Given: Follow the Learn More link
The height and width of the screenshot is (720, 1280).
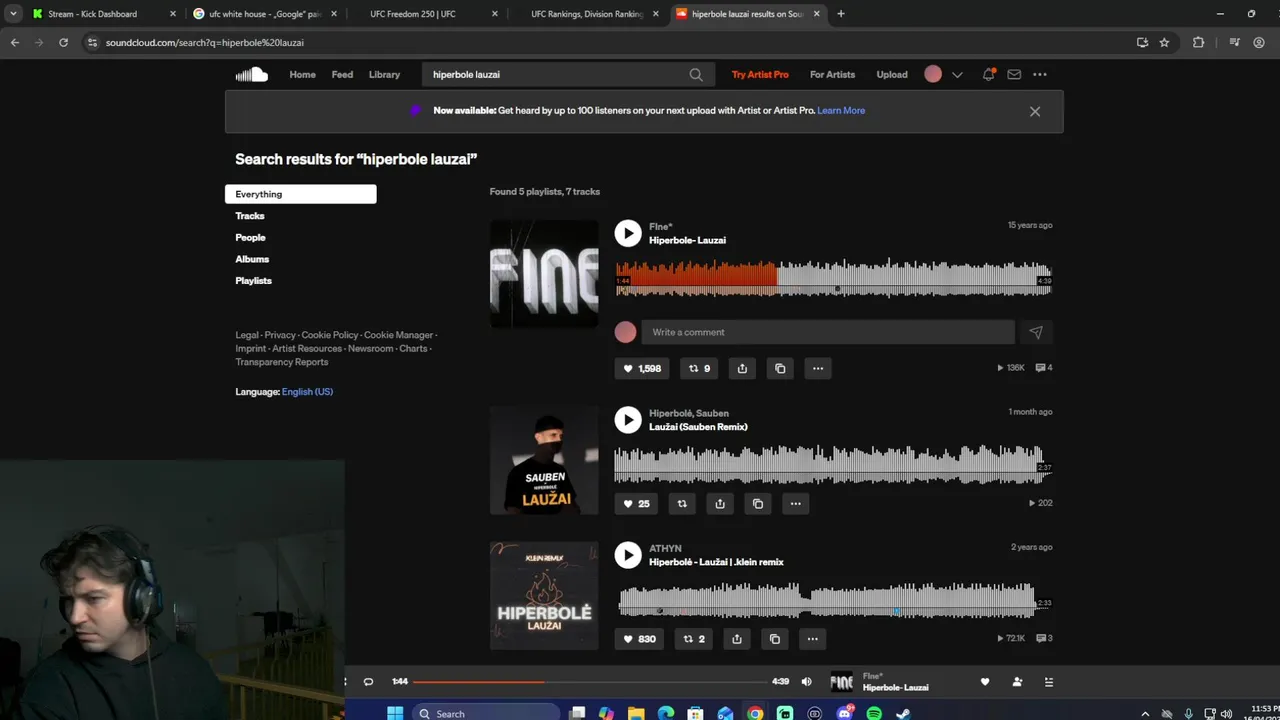Looking at the screenshot, I should pyautogui.click(x=841, y=111).
